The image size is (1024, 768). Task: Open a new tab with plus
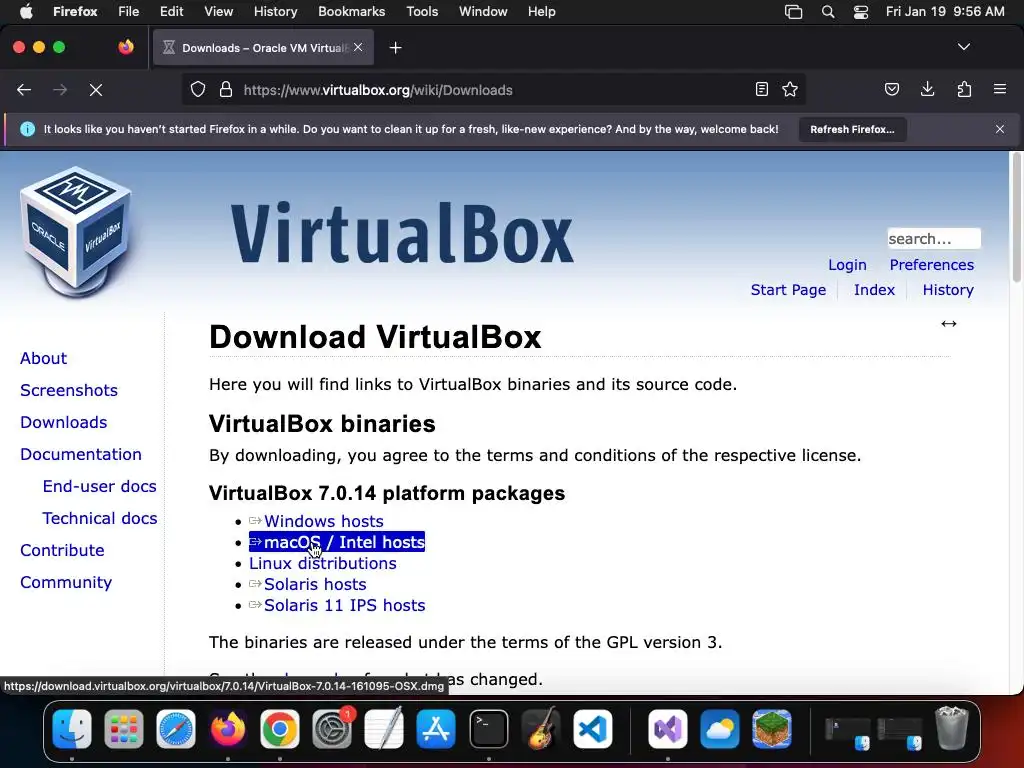(x=395, y=48)
